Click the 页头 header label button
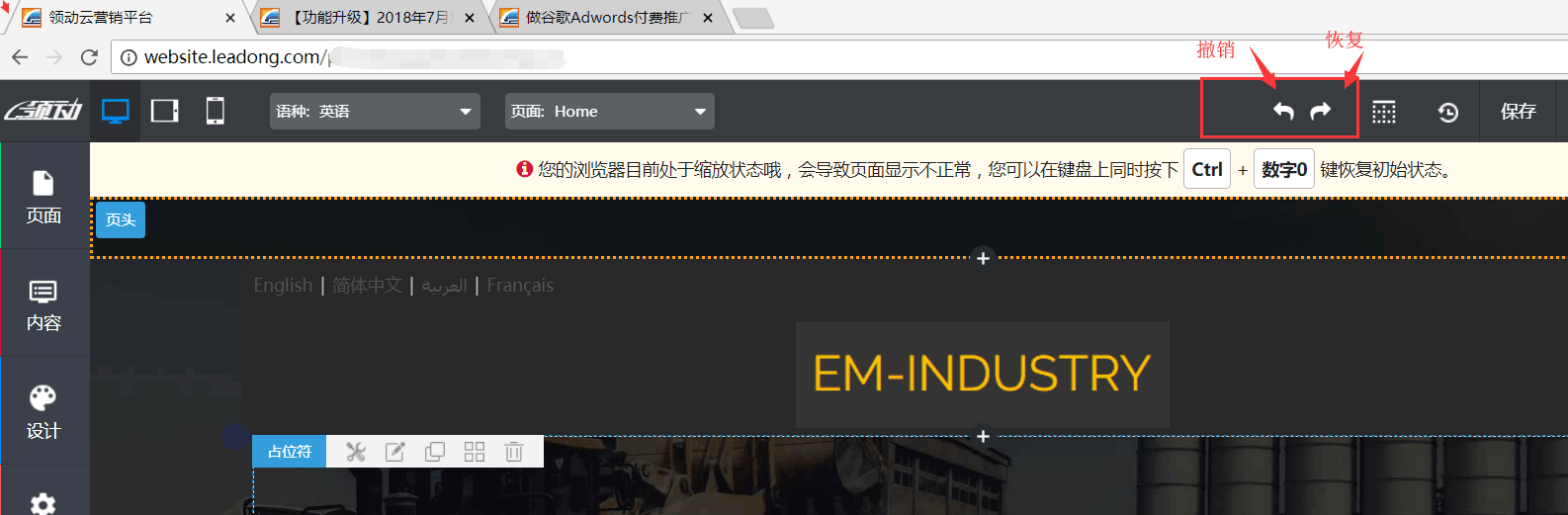Screen dimensions: 1568x515 [121, 219]
